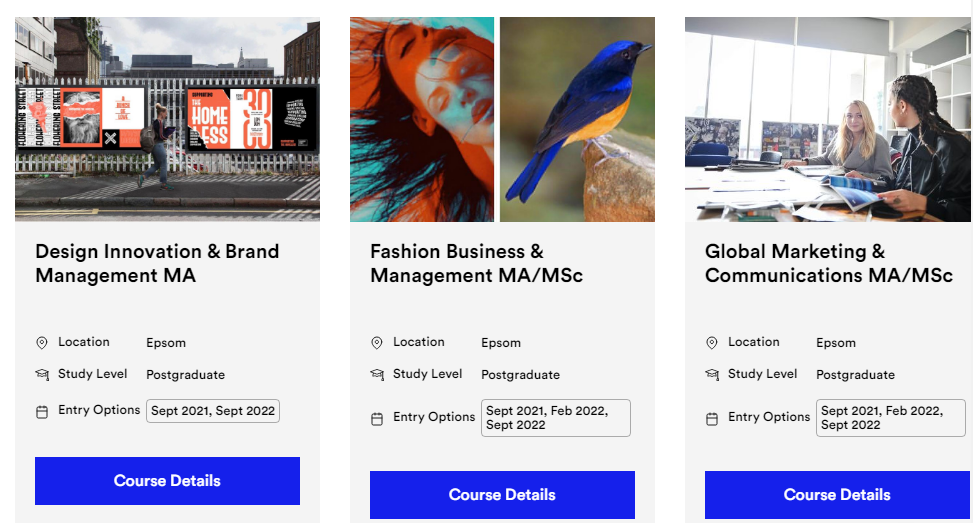The height and width of the screenshot is (523, 973).
Task: Click Fashion Business entry options date box
Action: point(555,418)
